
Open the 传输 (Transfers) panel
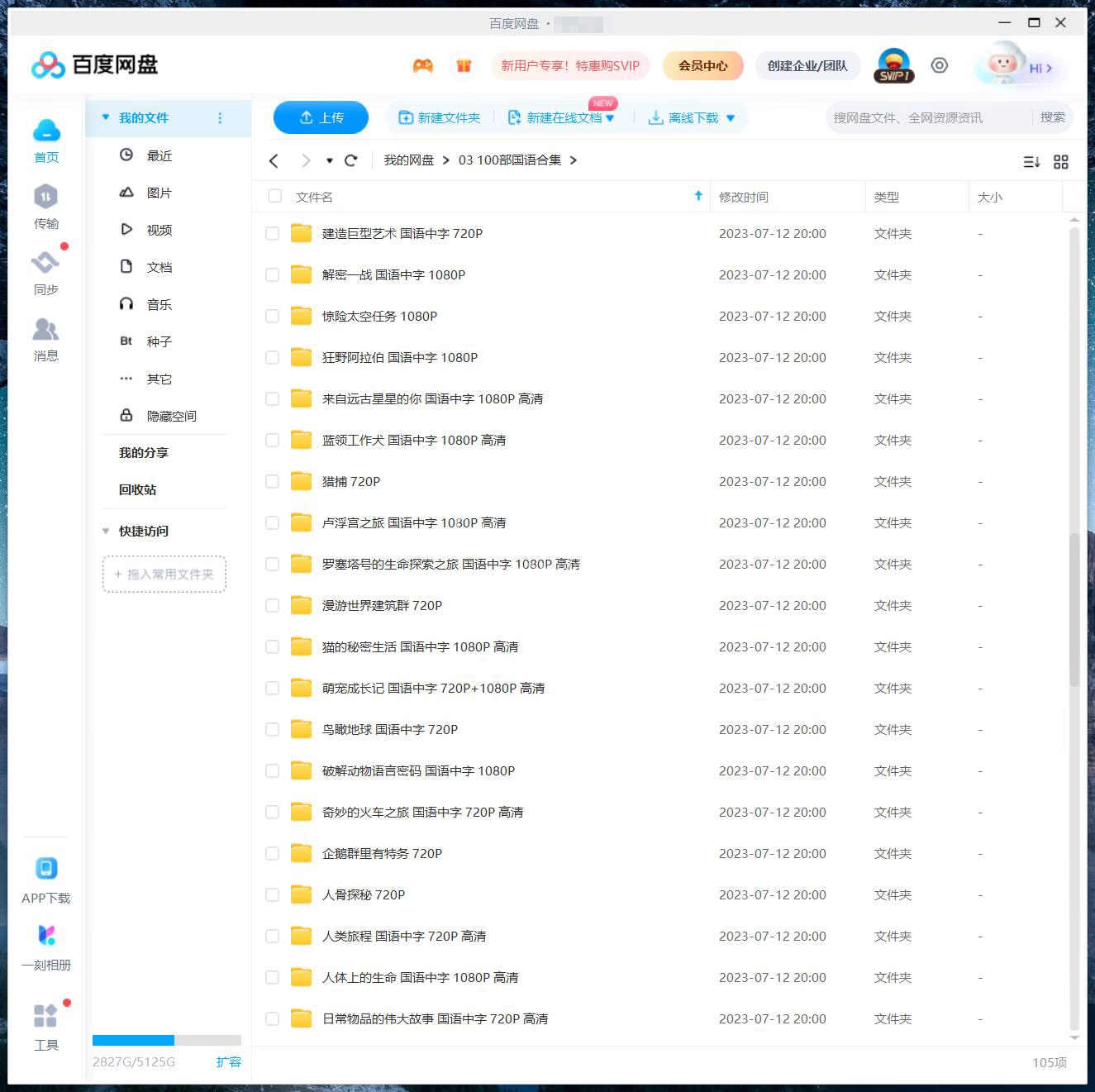point(46,207)
